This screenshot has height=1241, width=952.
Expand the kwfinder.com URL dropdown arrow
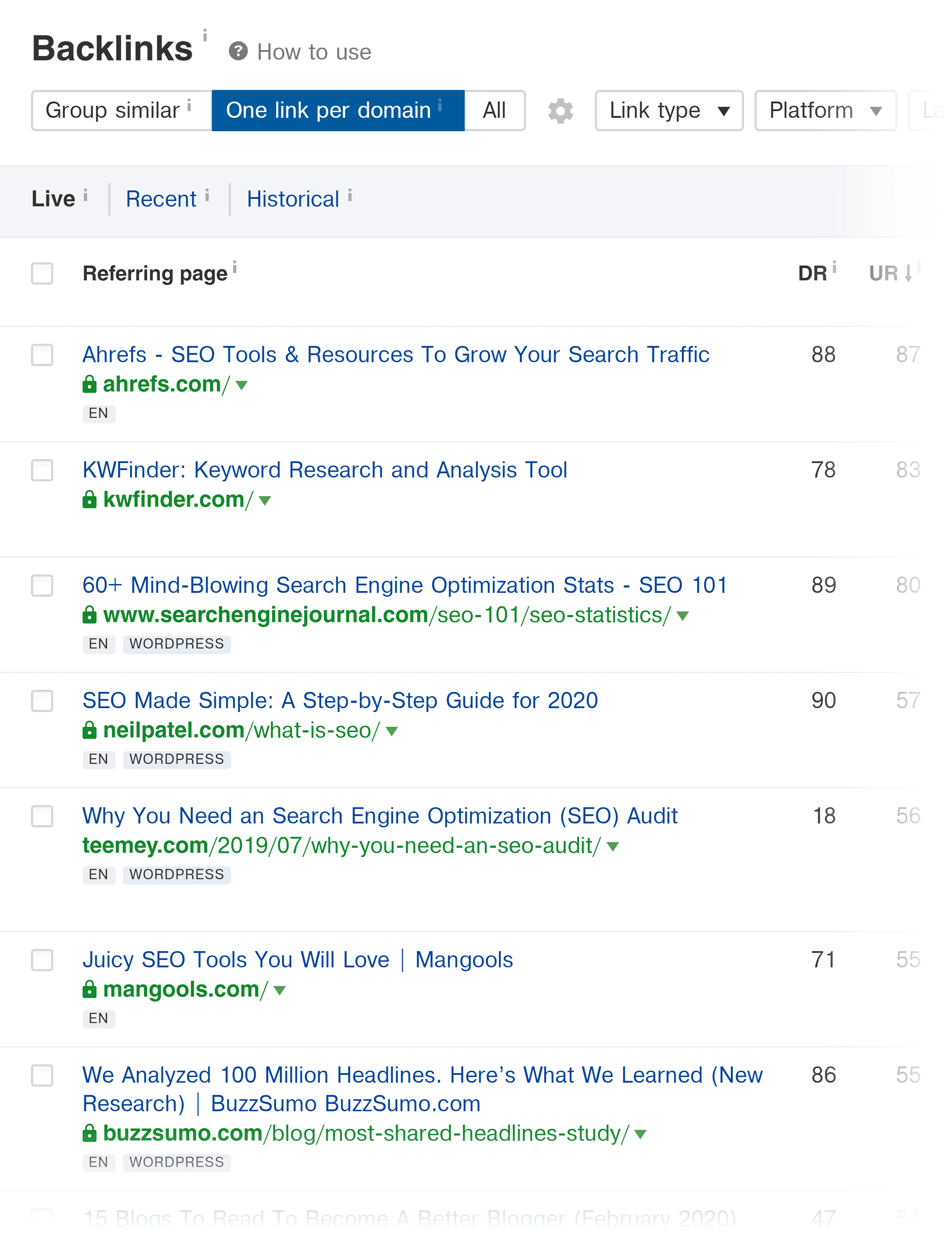(265, 501)
